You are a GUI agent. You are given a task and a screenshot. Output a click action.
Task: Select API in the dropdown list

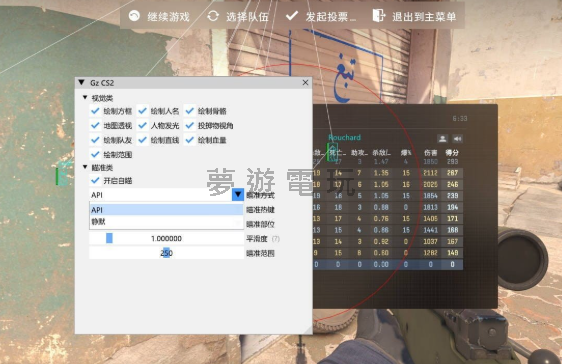tap(166, 210)
